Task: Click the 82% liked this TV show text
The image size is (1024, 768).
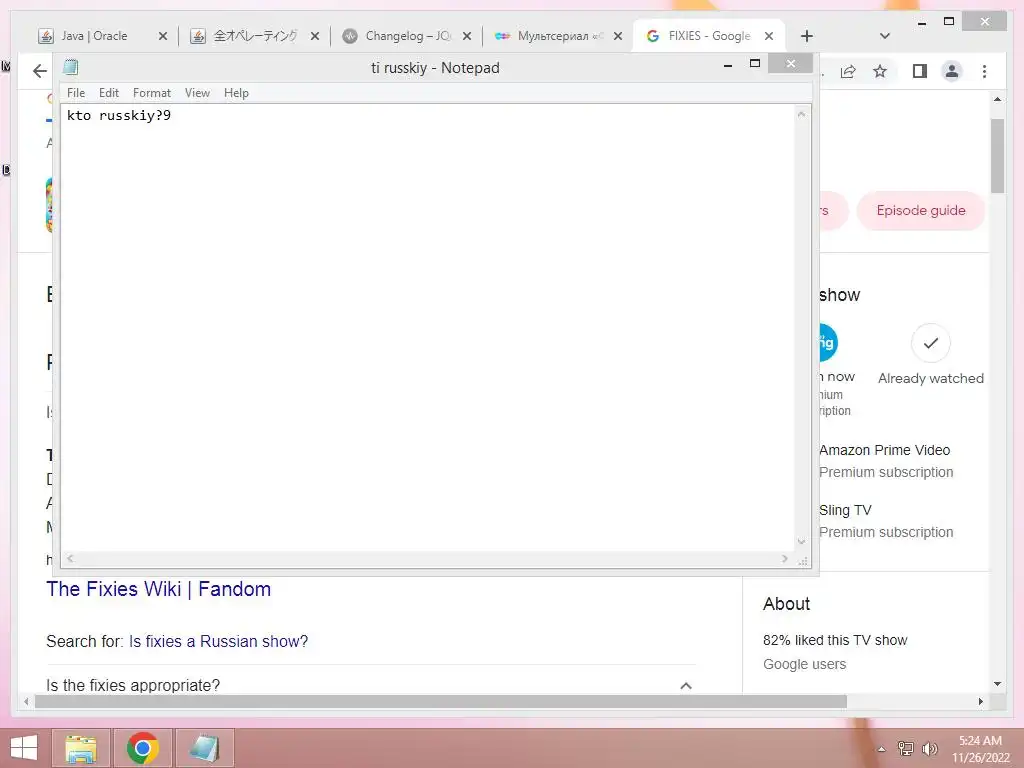Action: tap(835, 640)
